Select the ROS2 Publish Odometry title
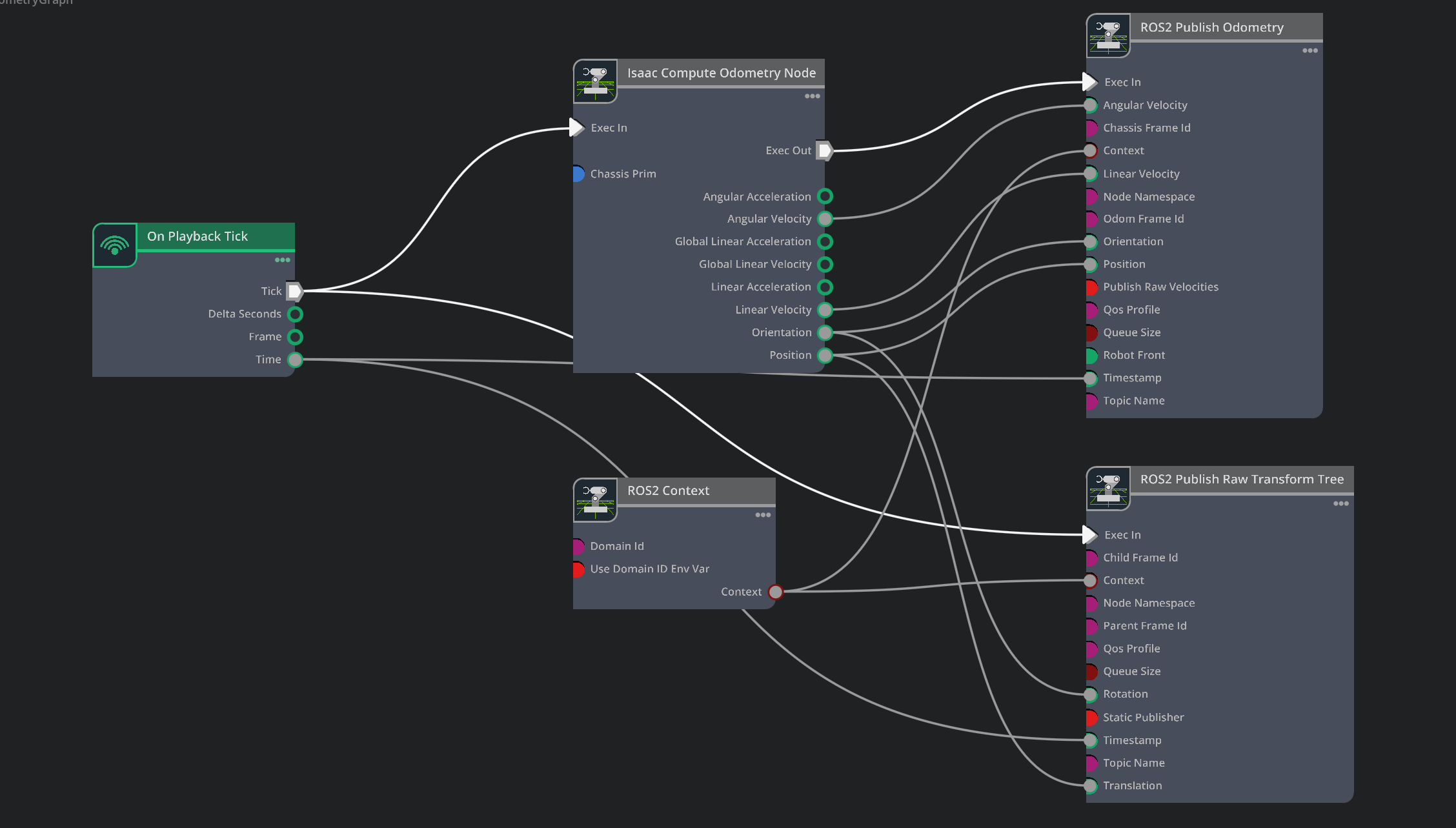 (x=1212, y=27)
